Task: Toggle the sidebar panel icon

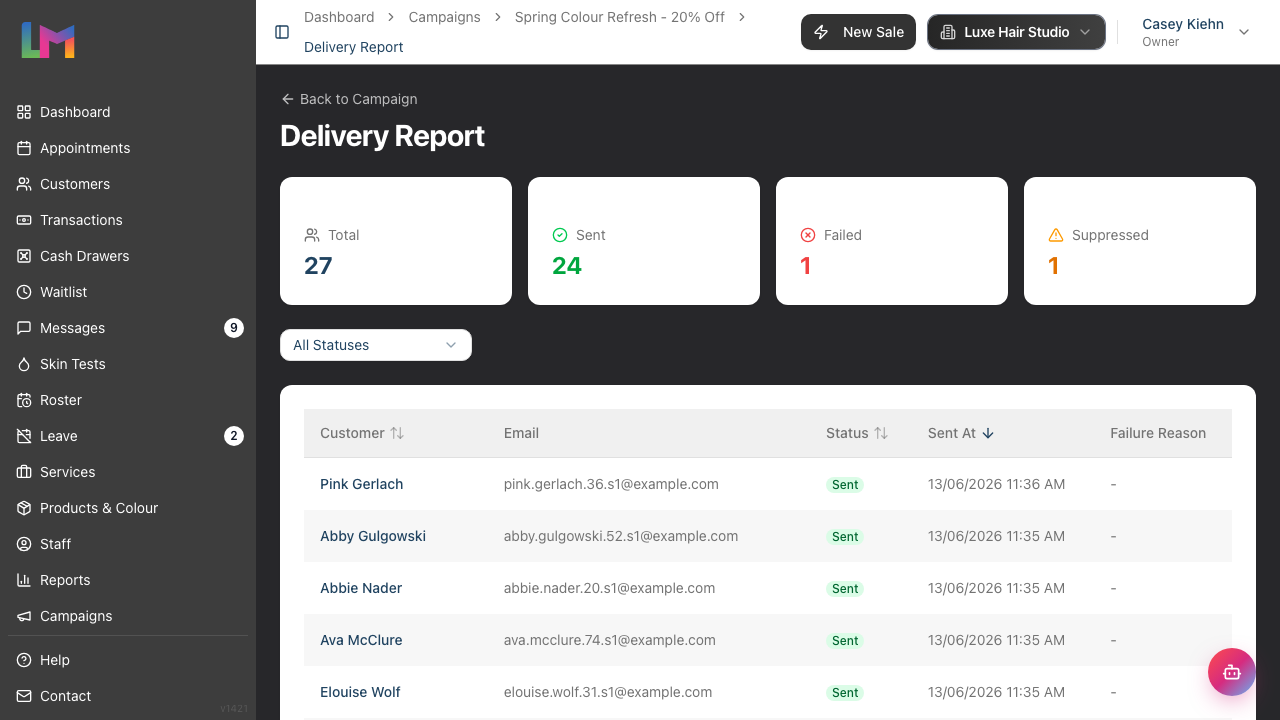Action: [282, 32]
